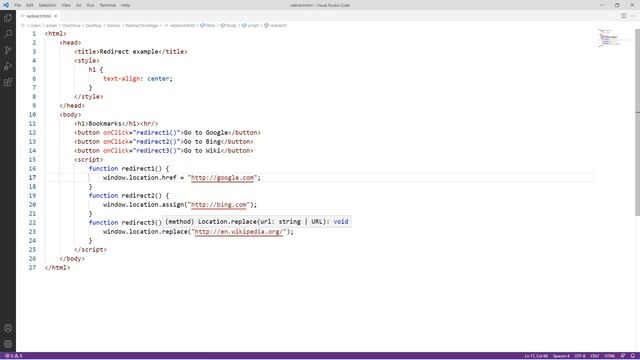The image size is (640, 360).
Task: Click line number 27 in gutter
Action: 32,267
